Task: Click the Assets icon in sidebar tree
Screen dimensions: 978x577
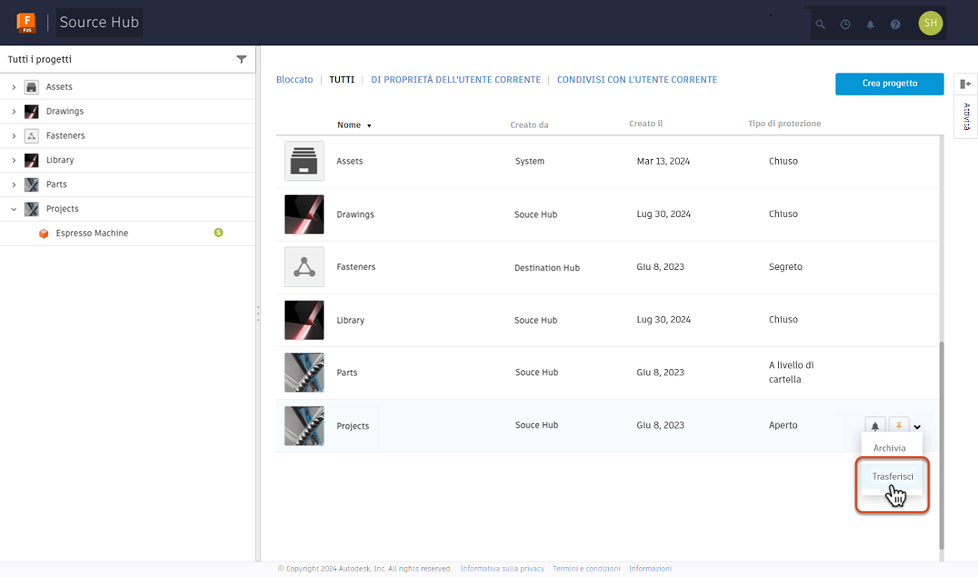Action: tap(31, 87)
